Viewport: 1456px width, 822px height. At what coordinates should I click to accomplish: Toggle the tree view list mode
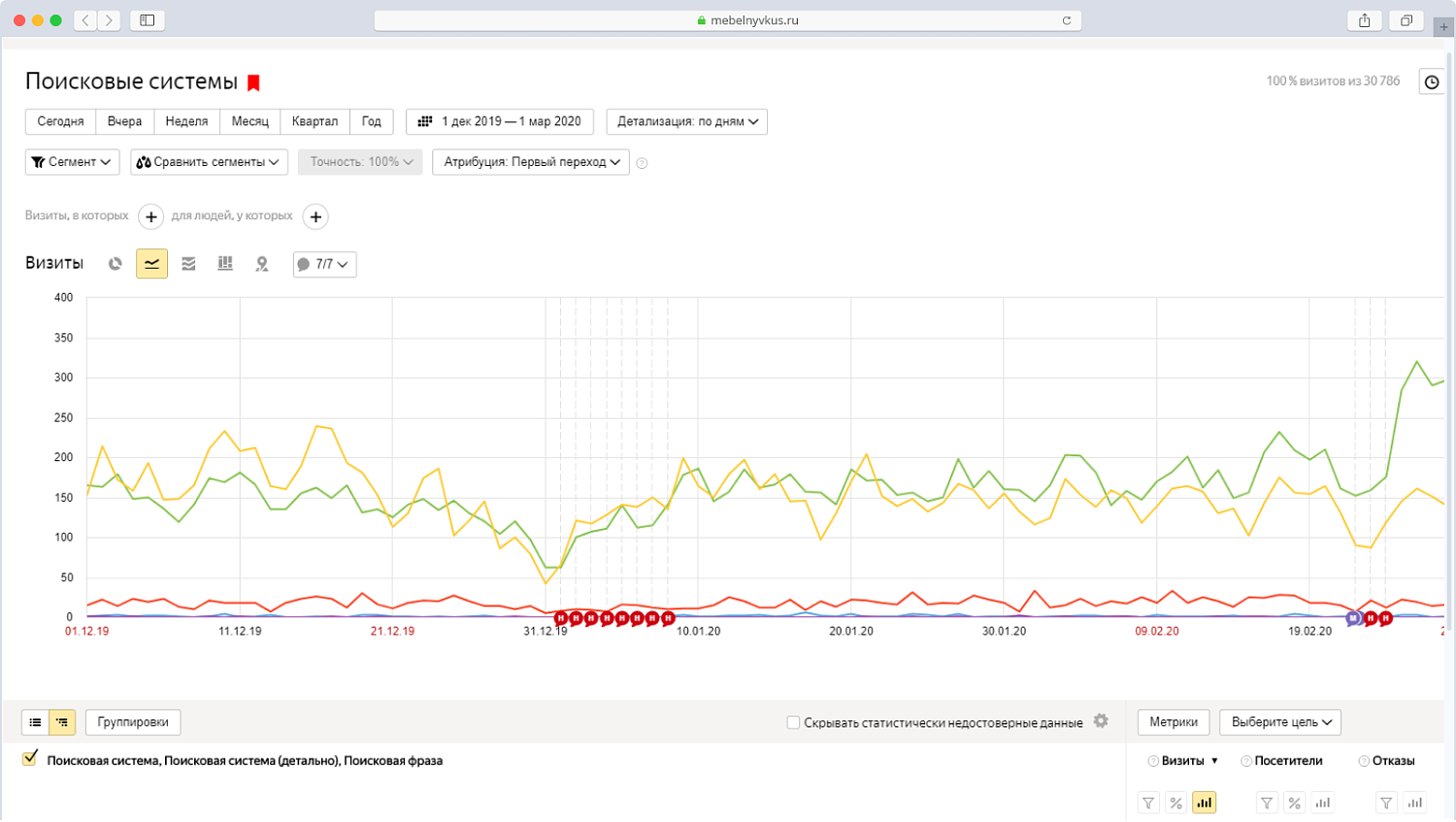(62, 722)
